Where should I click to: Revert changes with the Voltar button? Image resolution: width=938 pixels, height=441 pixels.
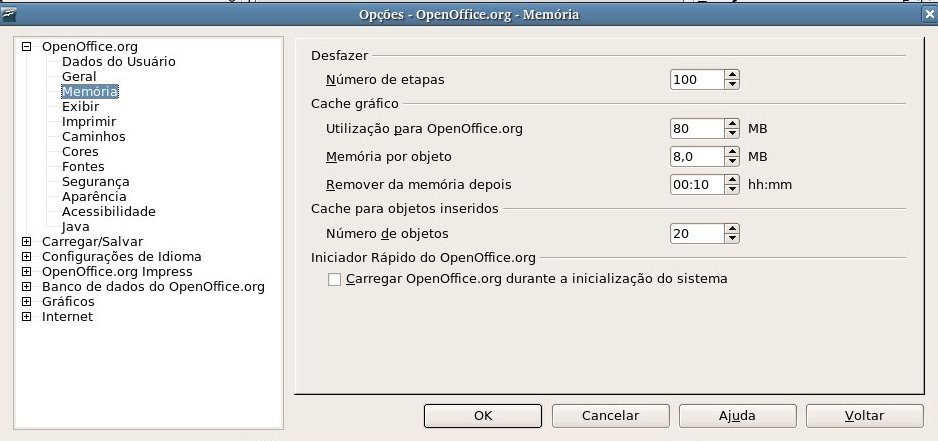(864, 416)
